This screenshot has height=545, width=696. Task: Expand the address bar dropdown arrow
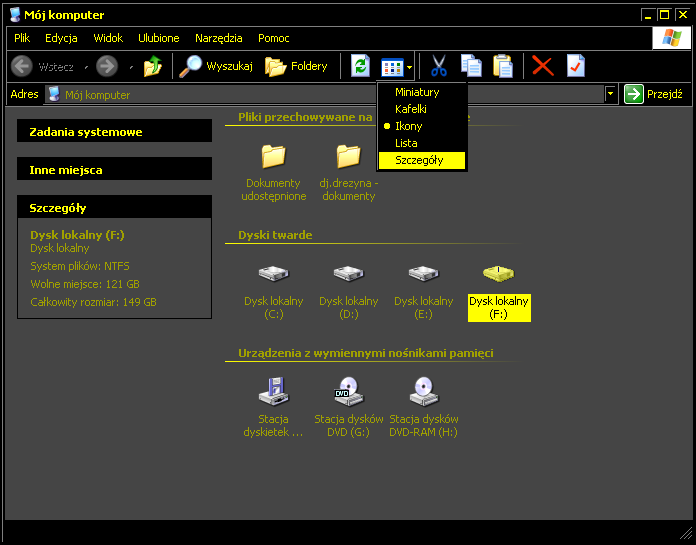[x=611, y=95]
